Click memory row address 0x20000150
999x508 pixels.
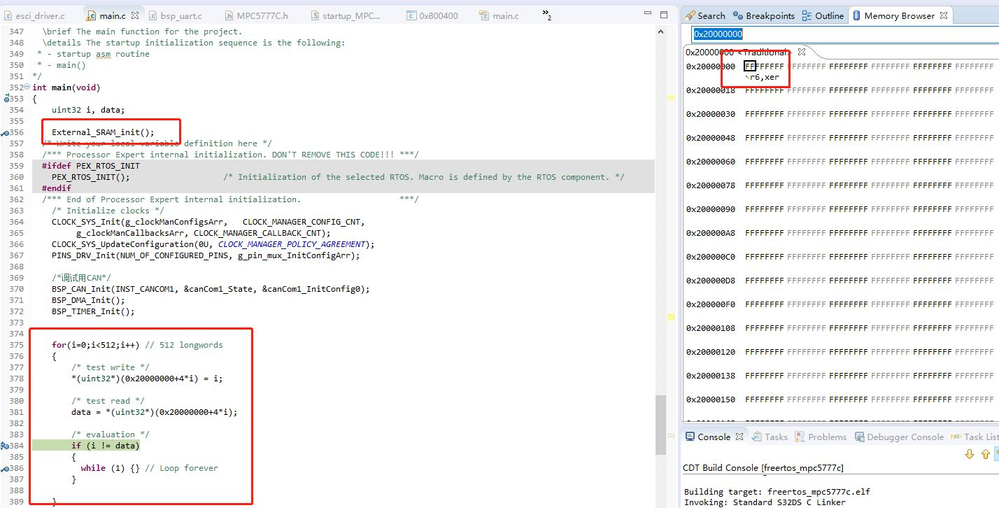click(710, 400)
